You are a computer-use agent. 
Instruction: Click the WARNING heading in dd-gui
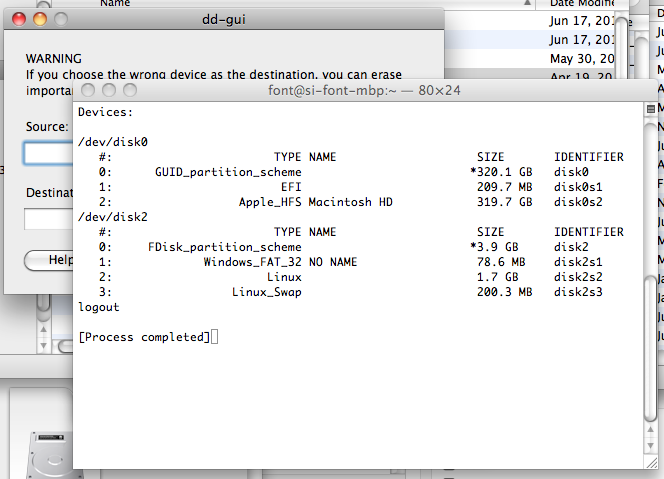(x=53, y=58)
